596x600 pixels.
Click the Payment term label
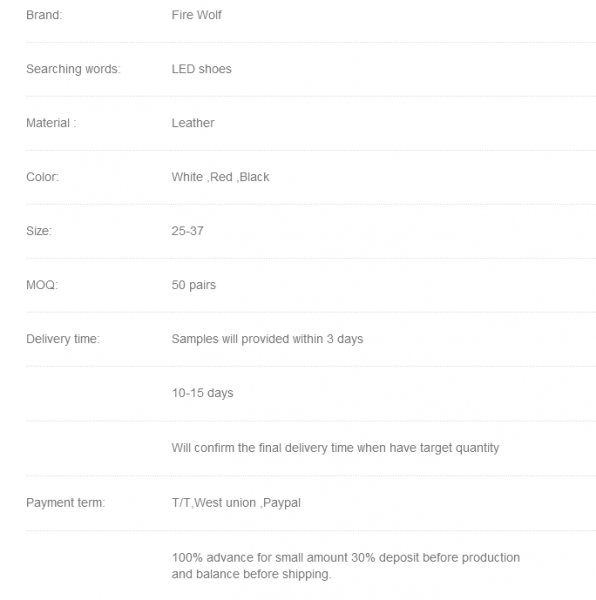coord(65,502)
